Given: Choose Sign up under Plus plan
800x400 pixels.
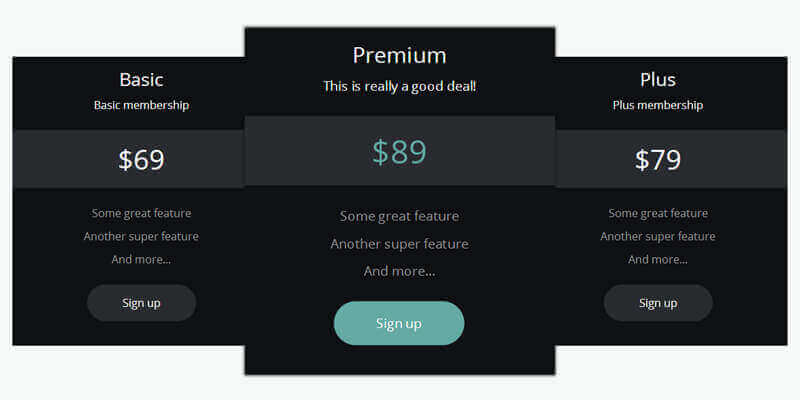Looking at the screenshot, I should coord(658,303).
